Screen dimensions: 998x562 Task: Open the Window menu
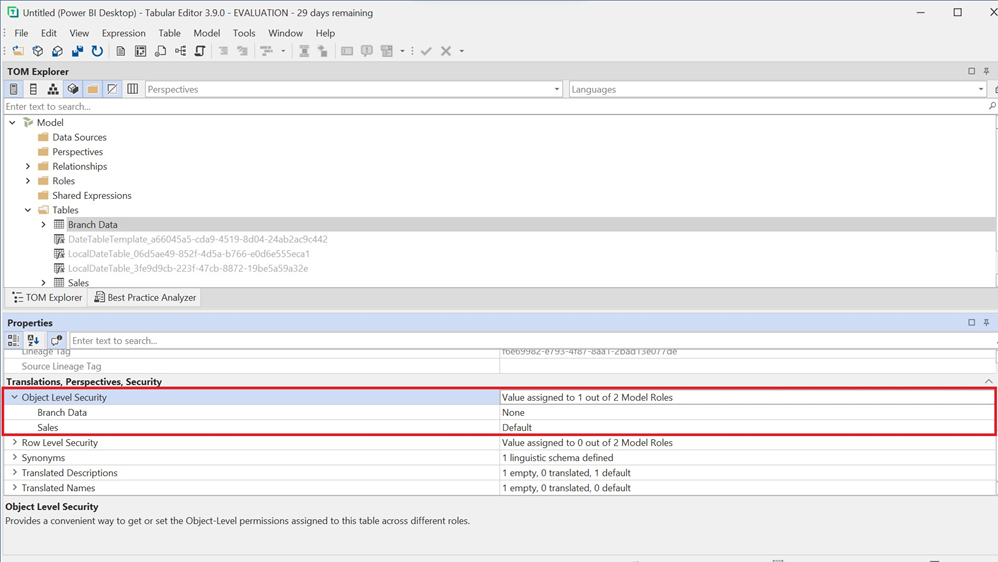tap(285, 33)
